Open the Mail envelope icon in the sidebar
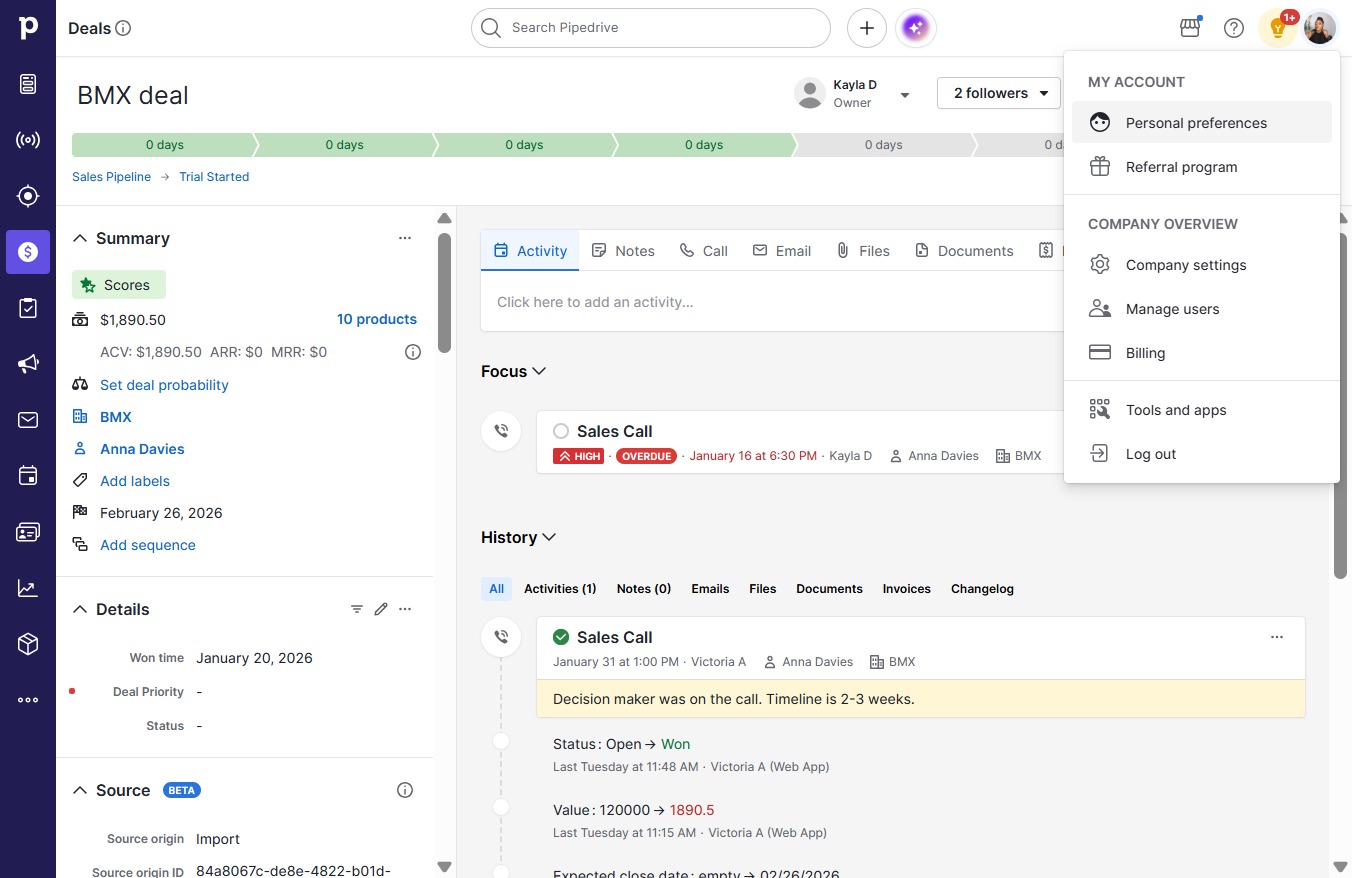The height and width of the screenshot is (878, 1352). pyautogui.click(x=28, y=420)
